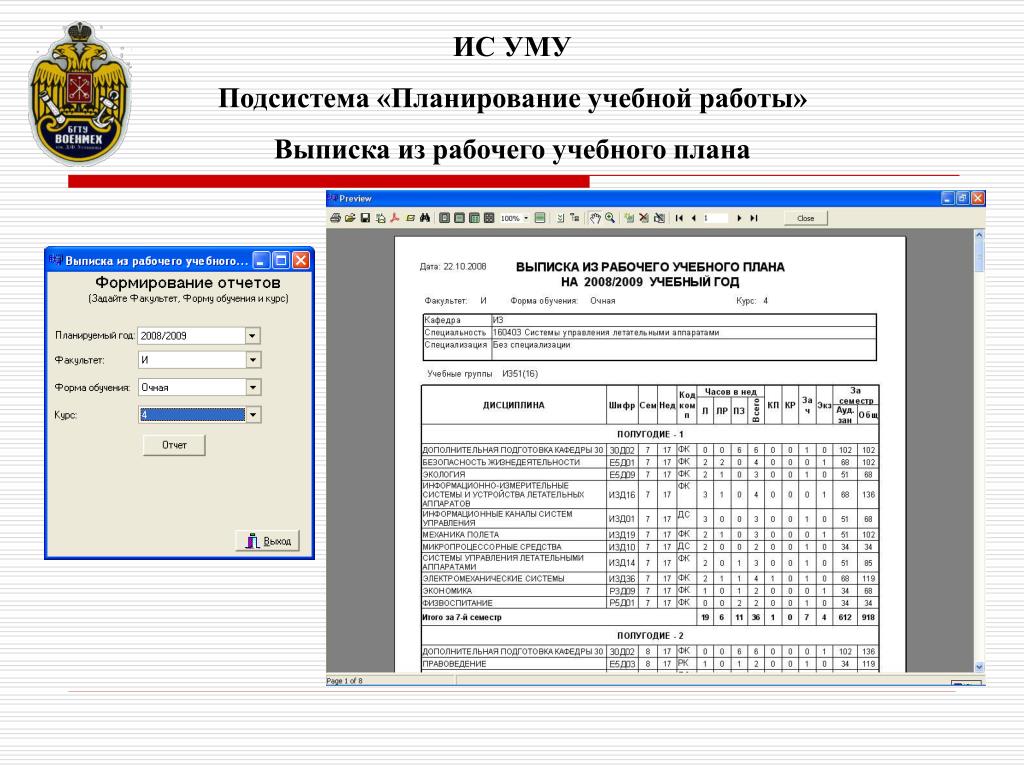
Task: Open the Форма обучения dropdown arrow
Action: coord(253,387)
